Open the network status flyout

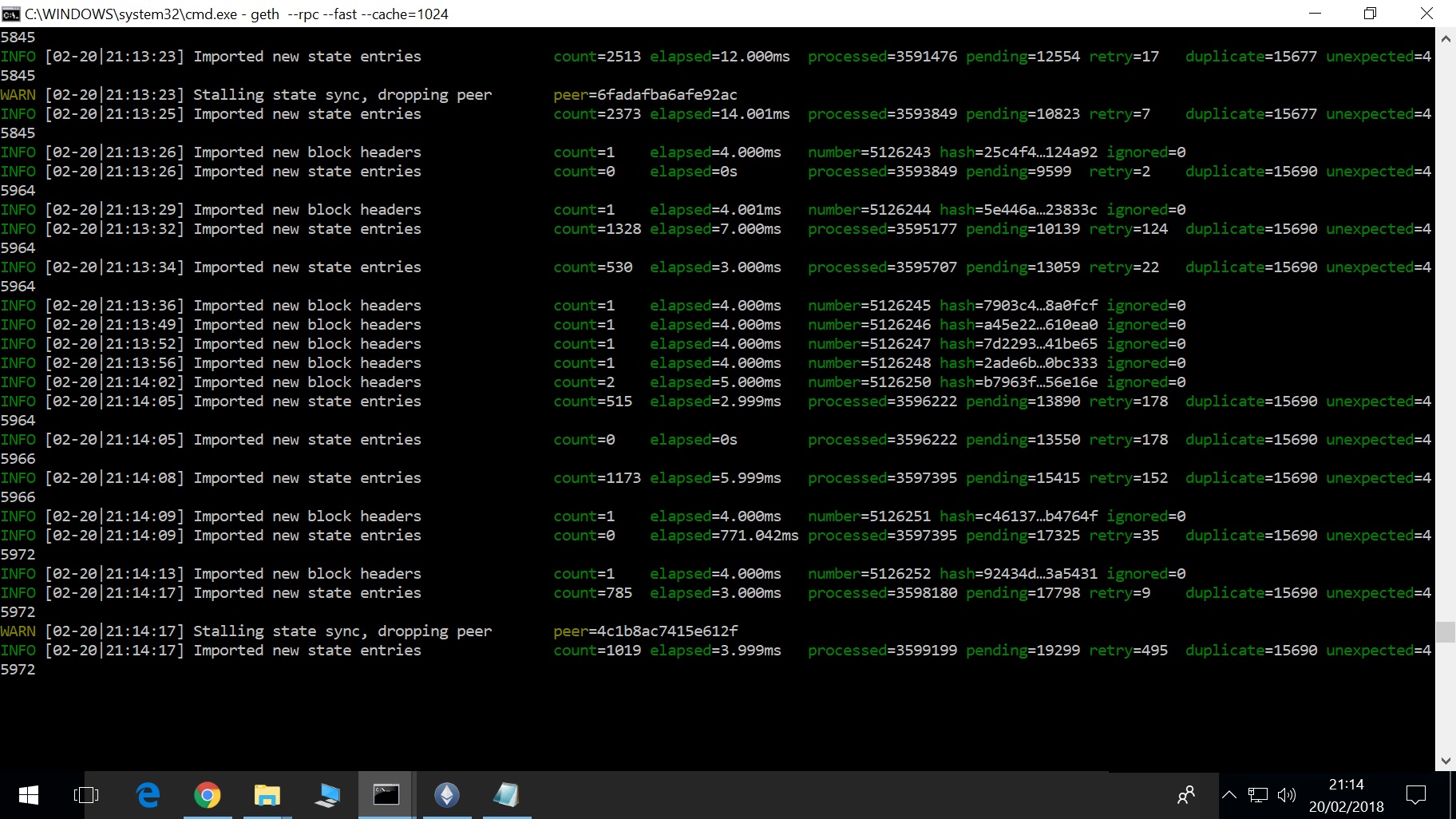pyautogui.click(x=1260, y=794)
